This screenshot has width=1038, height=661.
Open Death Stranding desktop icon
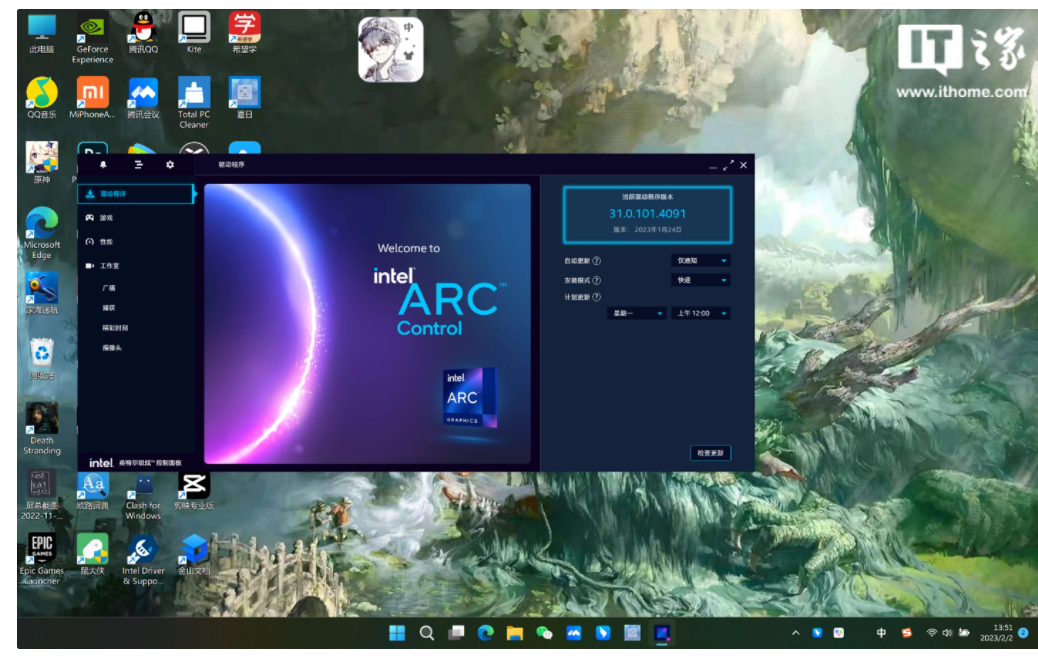coord(42,429)
